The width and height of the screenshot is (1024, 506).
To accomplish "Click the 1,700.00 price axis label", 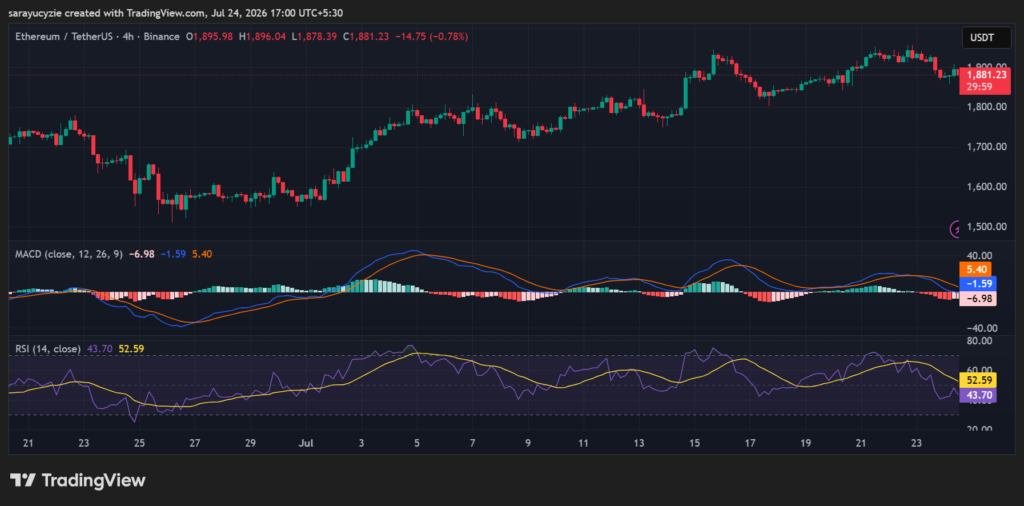I will pos(986,147).
